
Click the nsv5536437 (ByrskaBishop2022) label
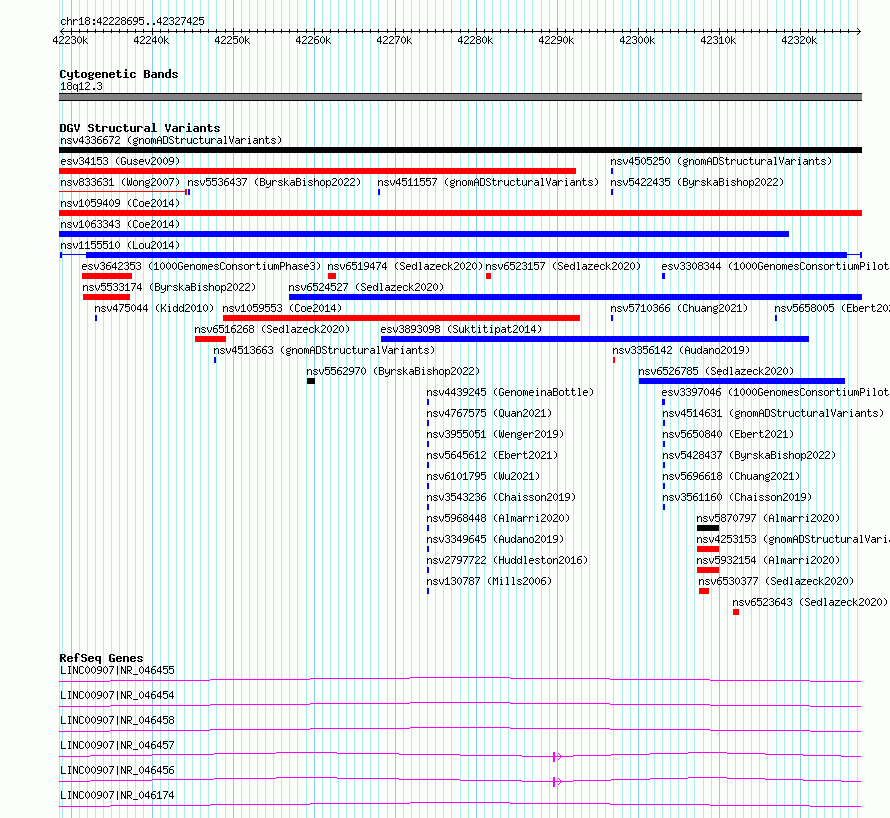pos(274,182)
